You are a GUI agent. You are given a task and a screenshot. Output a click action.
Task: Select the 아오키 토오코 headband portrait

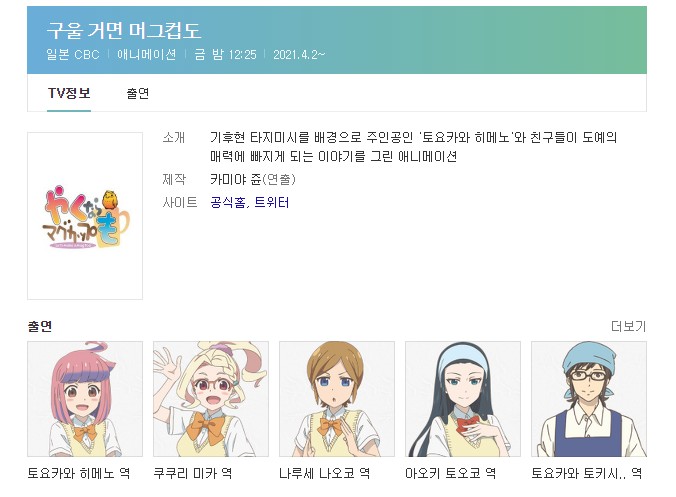tap(463, 399)
